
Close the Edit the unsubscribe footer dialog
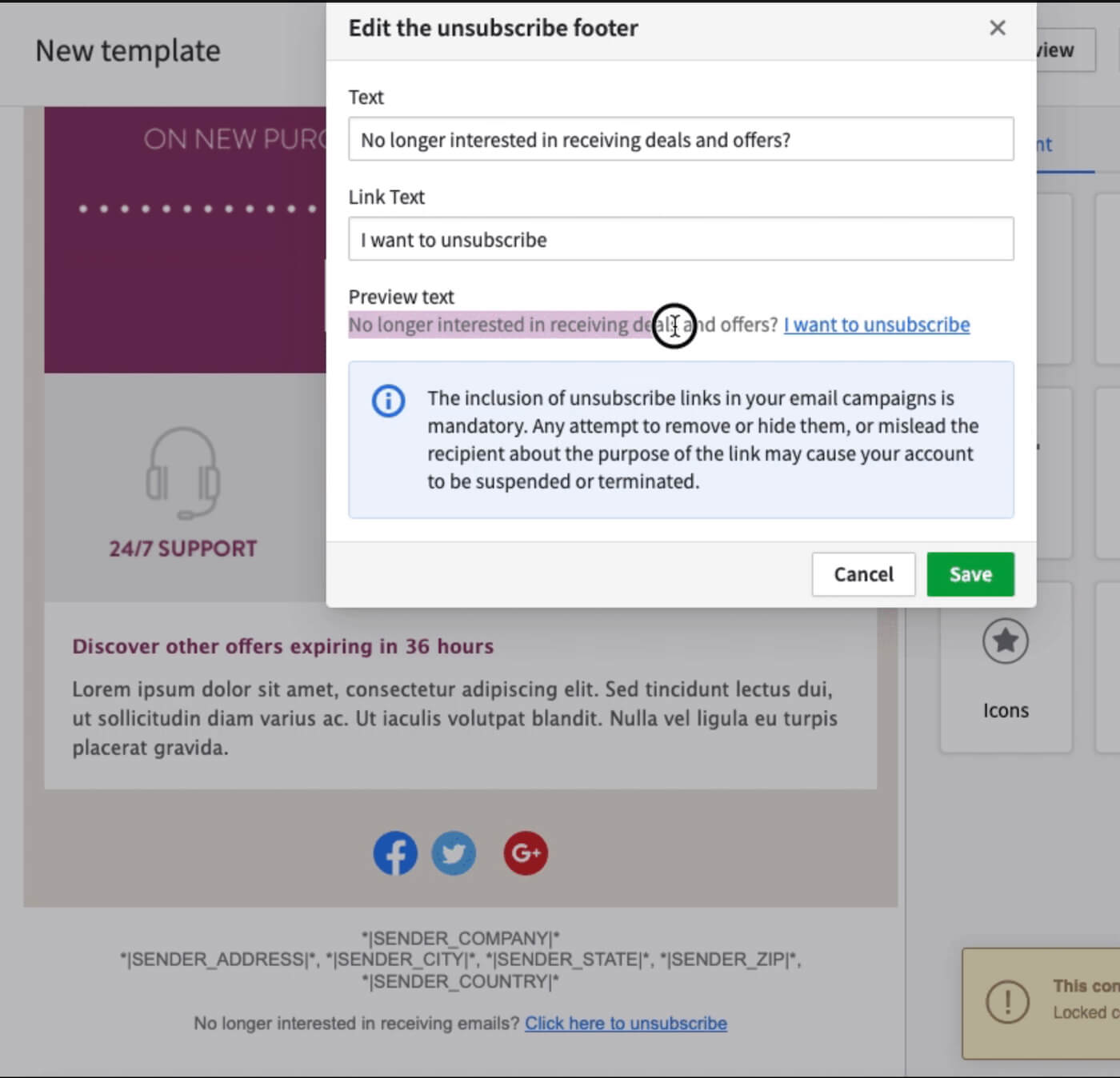(x=997, y=28)
